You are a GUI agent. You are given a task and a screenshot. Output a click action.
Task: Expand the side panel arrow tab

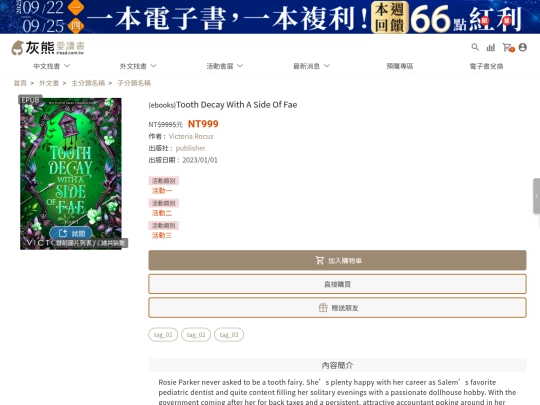click(x=536, y=196)
